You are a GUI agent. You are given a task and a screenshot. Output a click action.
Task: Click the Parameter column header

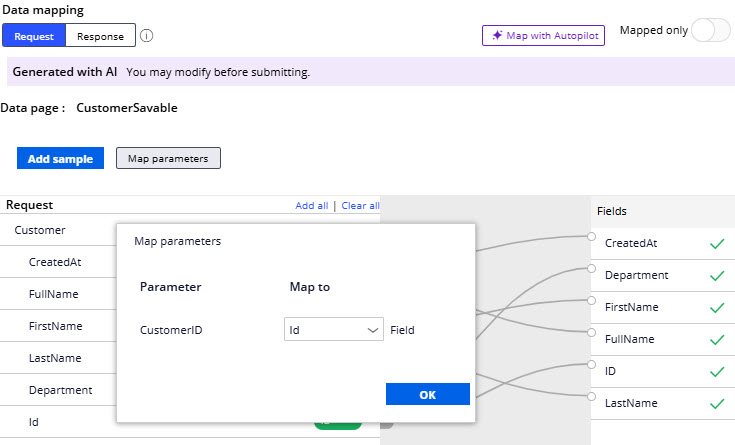(x=171, y=287)
